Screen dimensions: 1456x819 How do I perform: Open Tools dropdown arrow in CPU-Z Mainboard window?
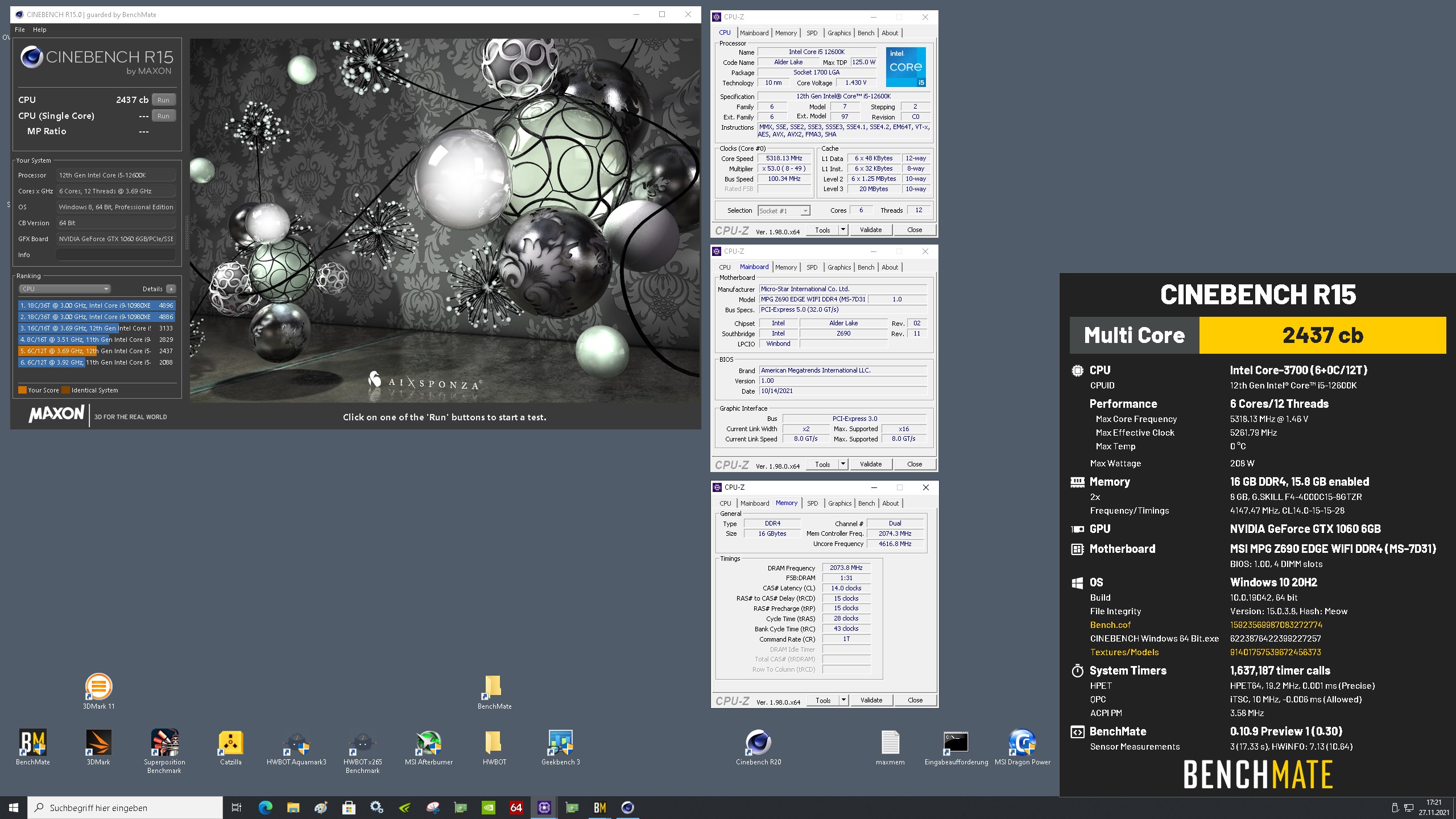(843, 464)
